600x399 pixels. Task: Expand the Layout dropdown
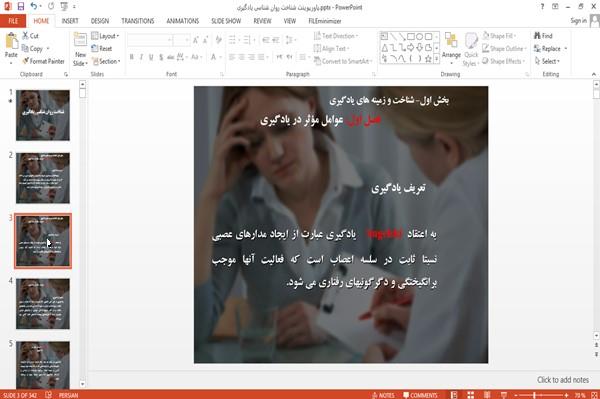pyautogui.click(x=105, y=36)
